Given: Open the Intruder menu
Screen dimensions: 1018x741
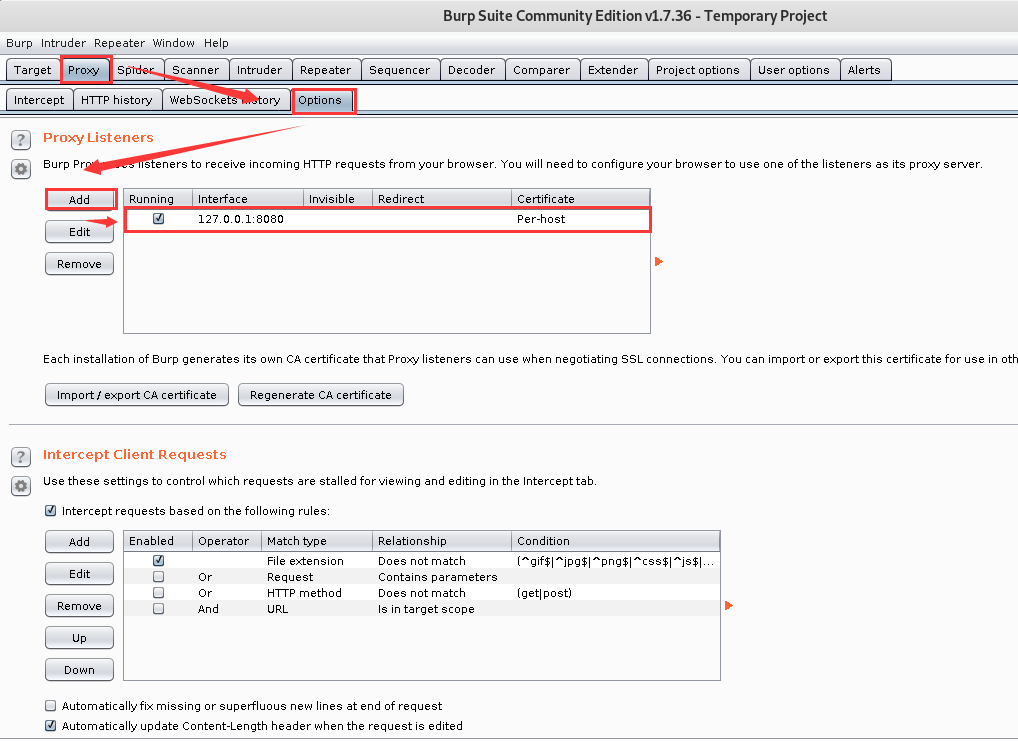Looking at the screenshot, I should pyautogui.click(x=63, y=43).
